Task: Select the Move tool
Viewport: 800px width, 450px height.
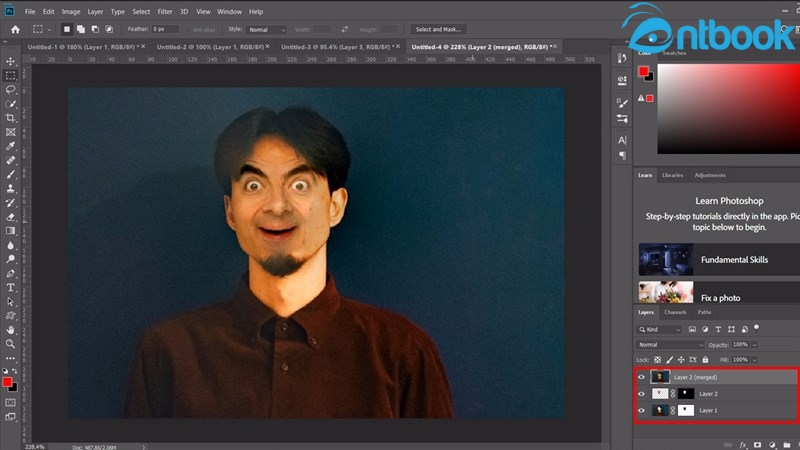Action: (10, 61)
